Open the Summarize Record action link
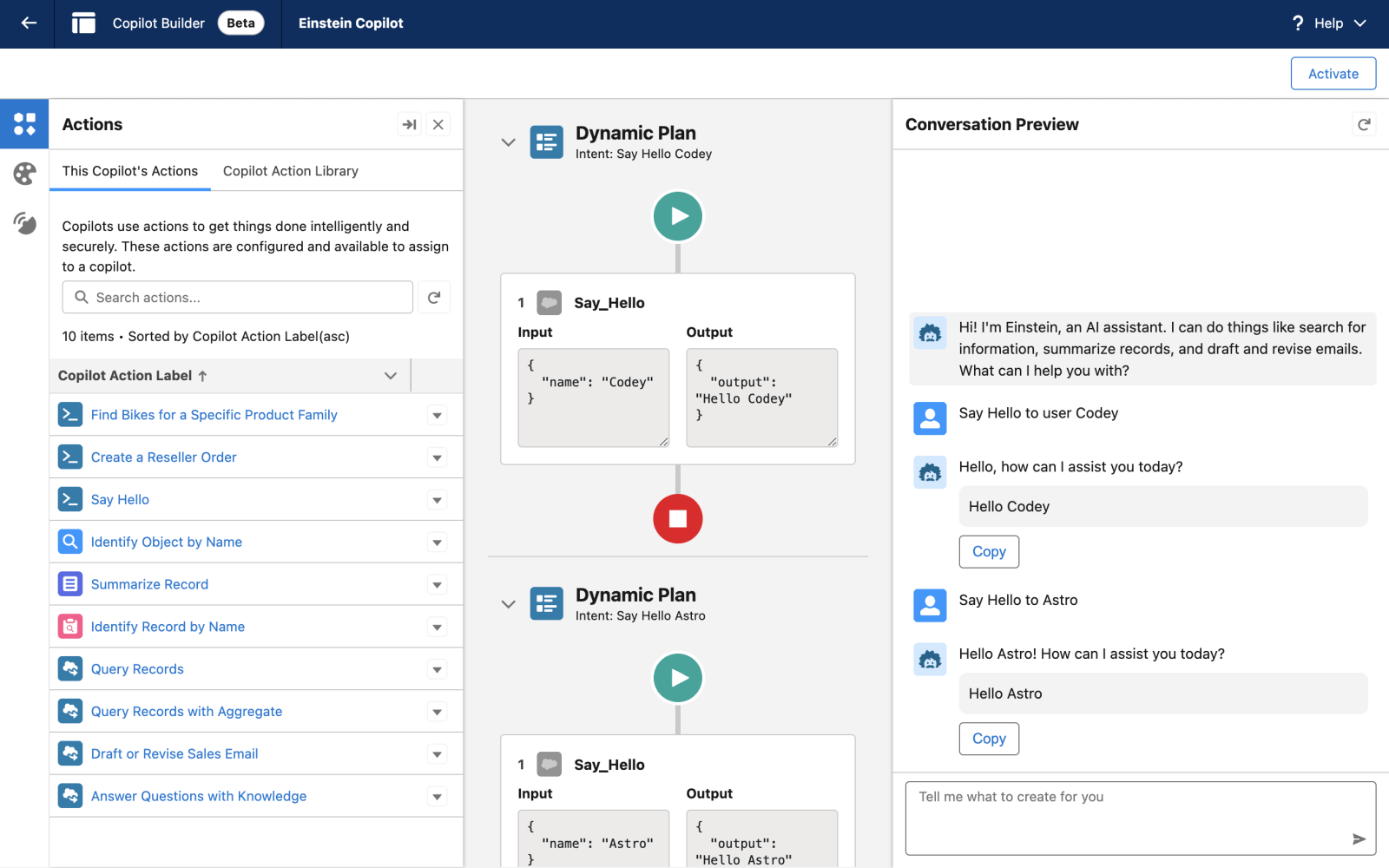The height and width of the screenshot is (868, 1389). (x=149, y=584)
